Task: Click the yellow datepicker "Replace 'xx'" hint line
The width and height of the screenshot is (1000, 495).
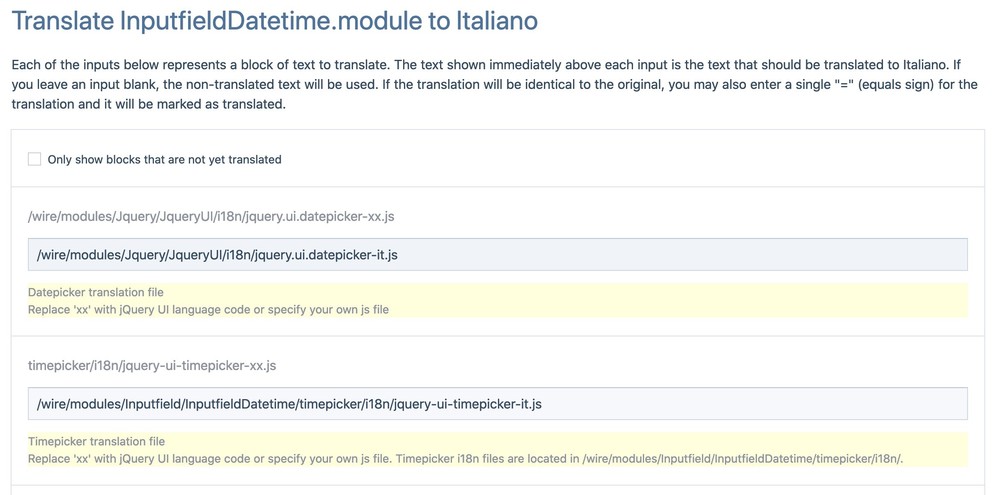Action: 208,310
